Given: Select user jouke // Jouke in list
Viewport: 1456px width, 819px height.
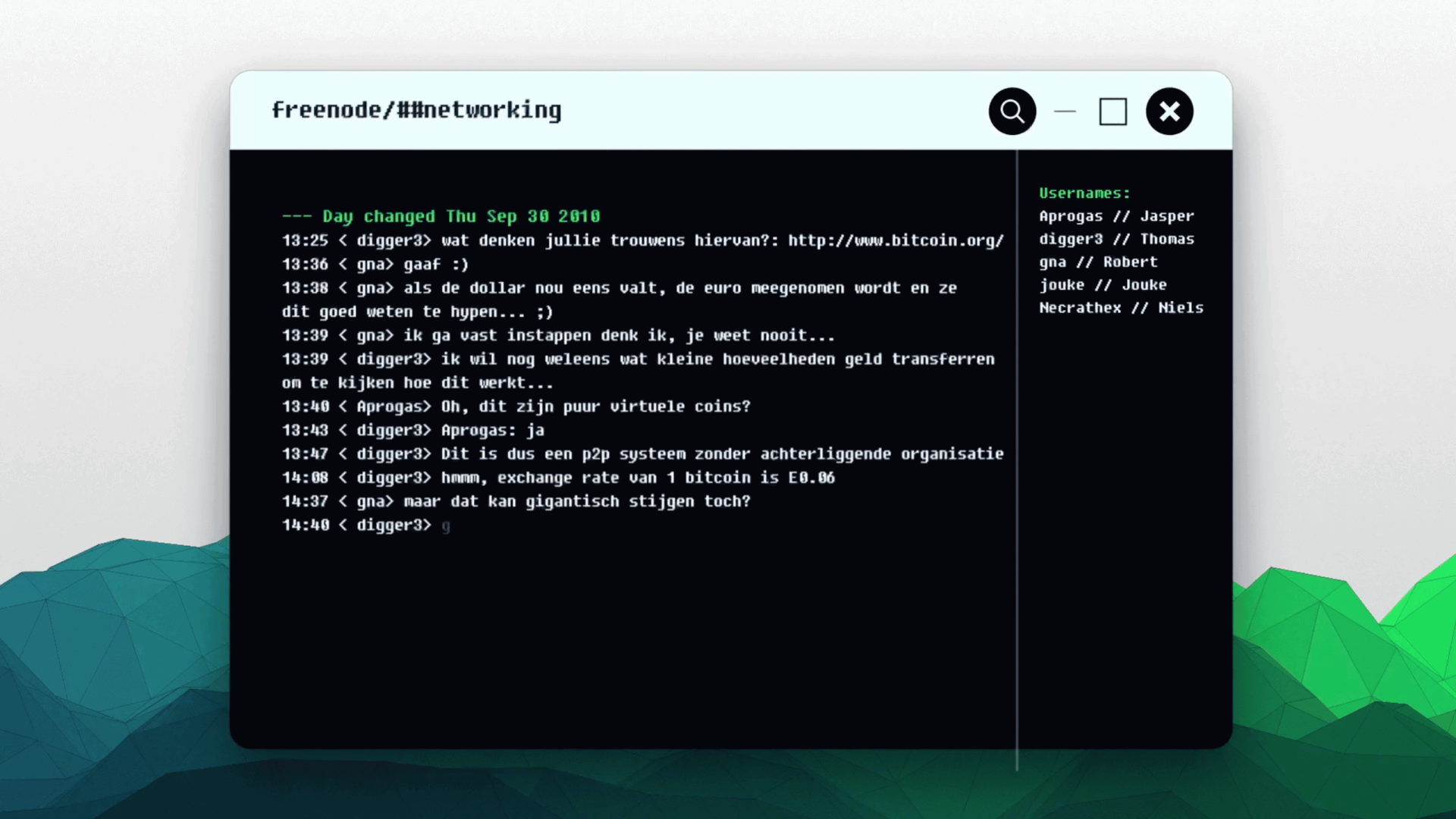Looking at the screenshot, I should (1103, 284).
